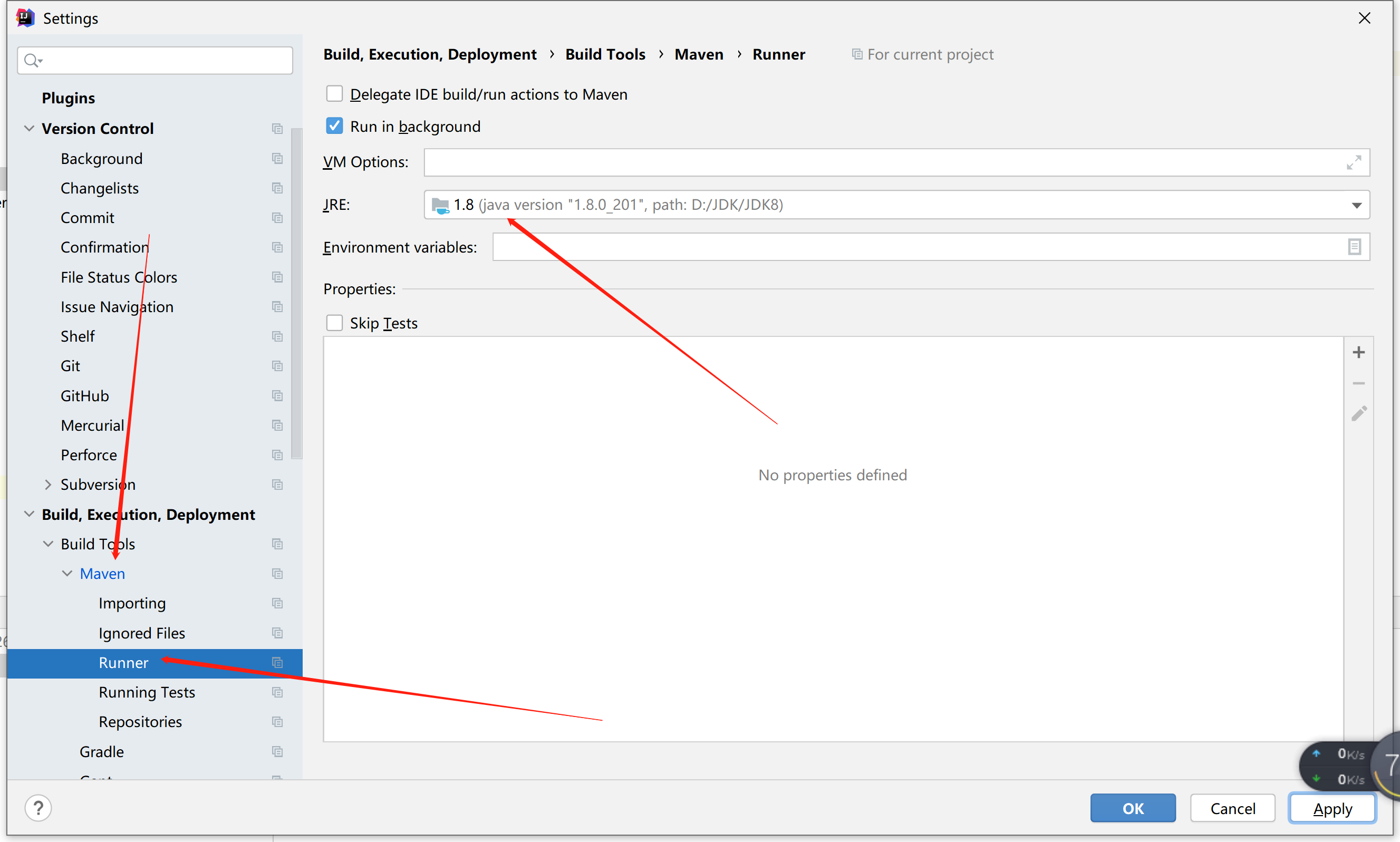1400x842 pixels.
Task: Click search magnifier icon in settings
Action: pyautogui.click(x=32, y=60)
